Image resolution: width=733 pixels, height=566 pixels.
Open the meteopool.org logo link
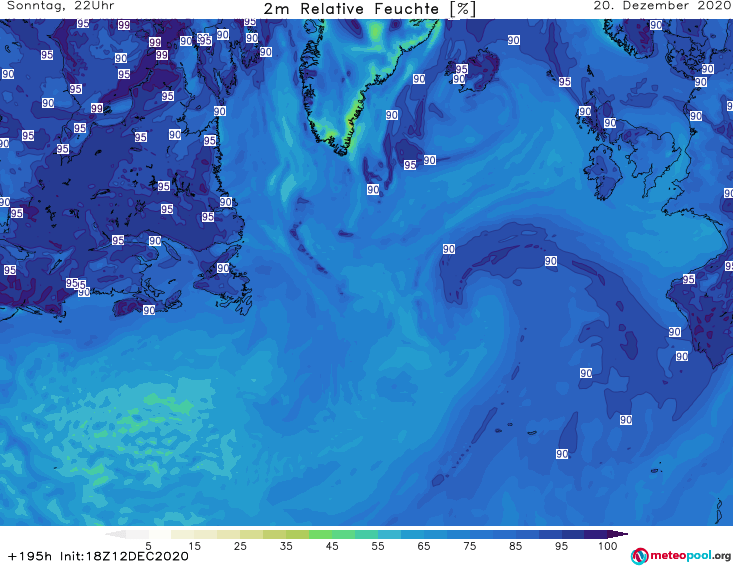[x=681, y=556]
